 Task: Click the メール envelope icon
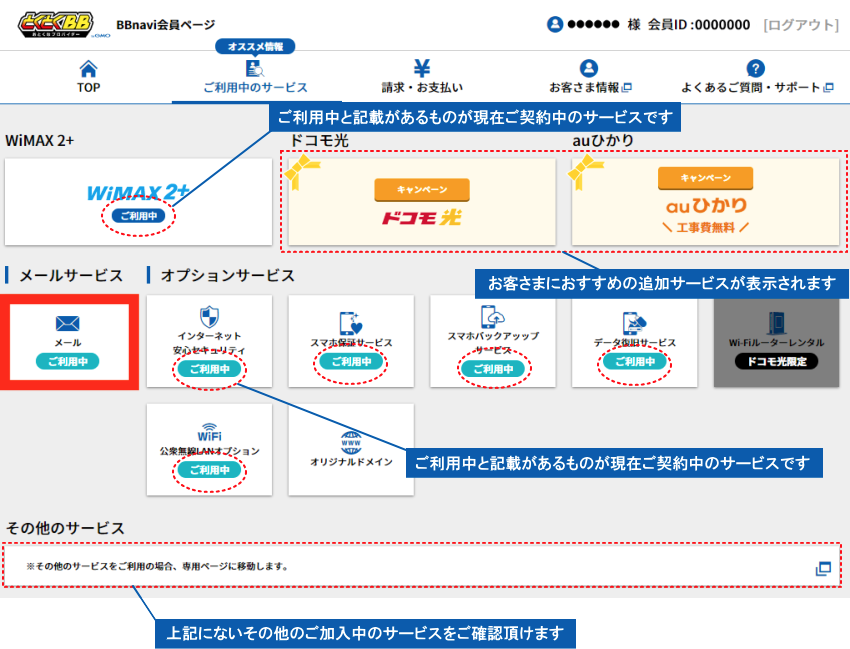tap(68, 324)
